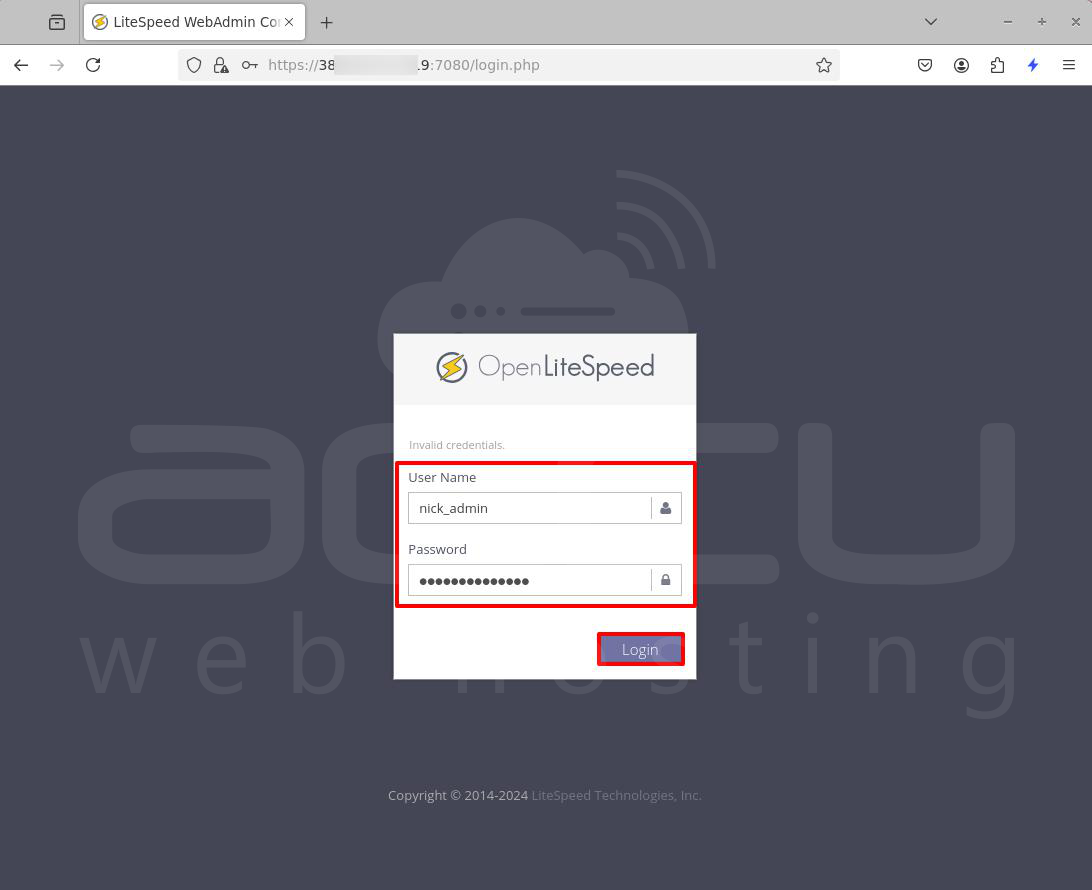Reload the login page
The image size is (1092, 890).
[x=93, y=65]
